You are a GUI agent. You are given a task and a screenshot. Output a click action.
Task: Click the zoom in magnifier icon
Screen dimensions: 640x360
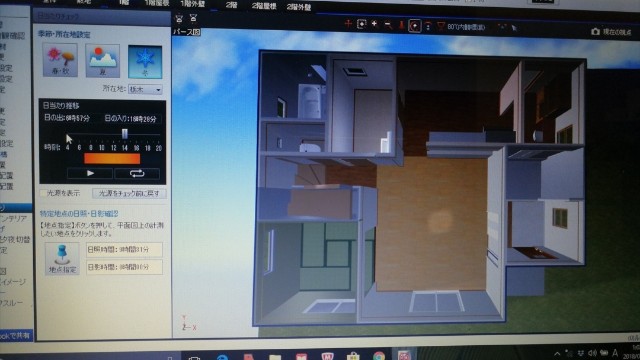[374, 24]
